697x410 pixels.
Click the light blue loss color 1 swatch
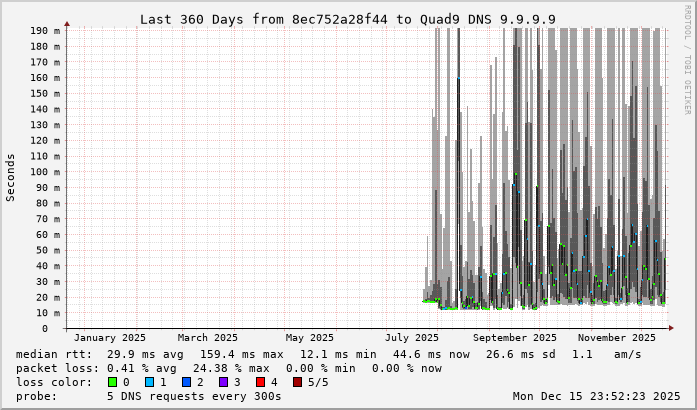pos(149,382)
